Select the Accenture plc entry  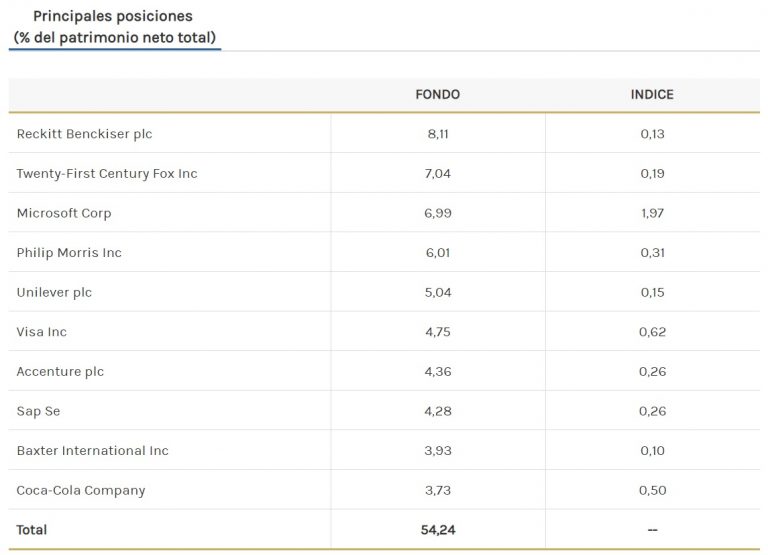point(60,371)
